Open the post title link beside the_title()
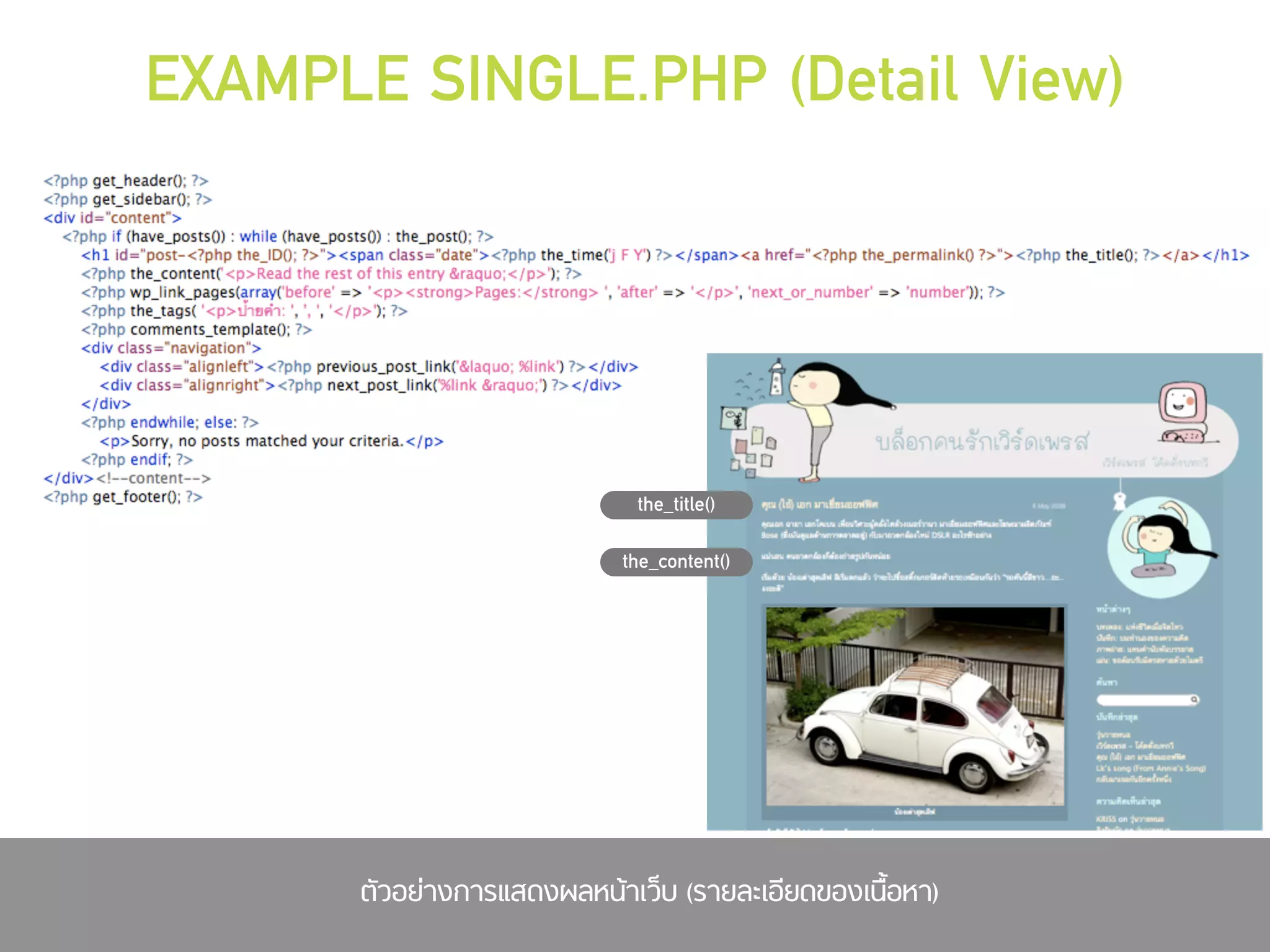Viewport: 1270px width, 952px height. coord(819,505)
